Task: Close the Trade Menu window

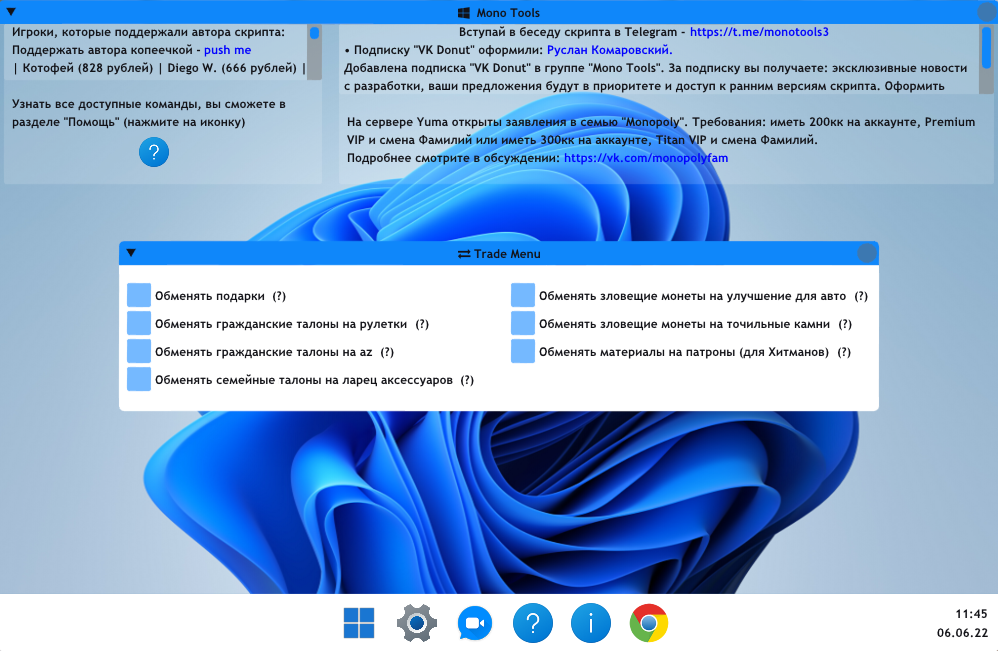Action: click(x=867, y=253)
